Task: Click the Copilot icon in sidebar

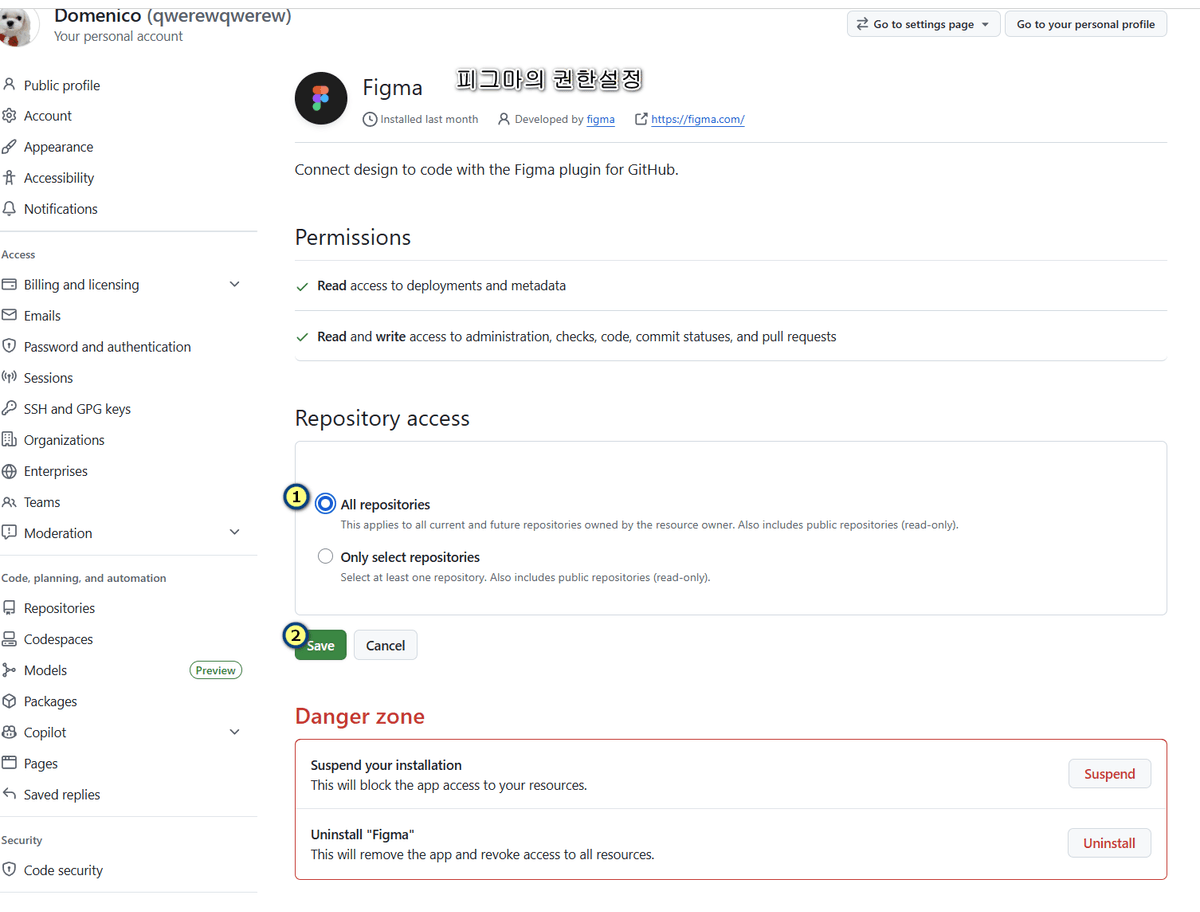Action: 10,732
